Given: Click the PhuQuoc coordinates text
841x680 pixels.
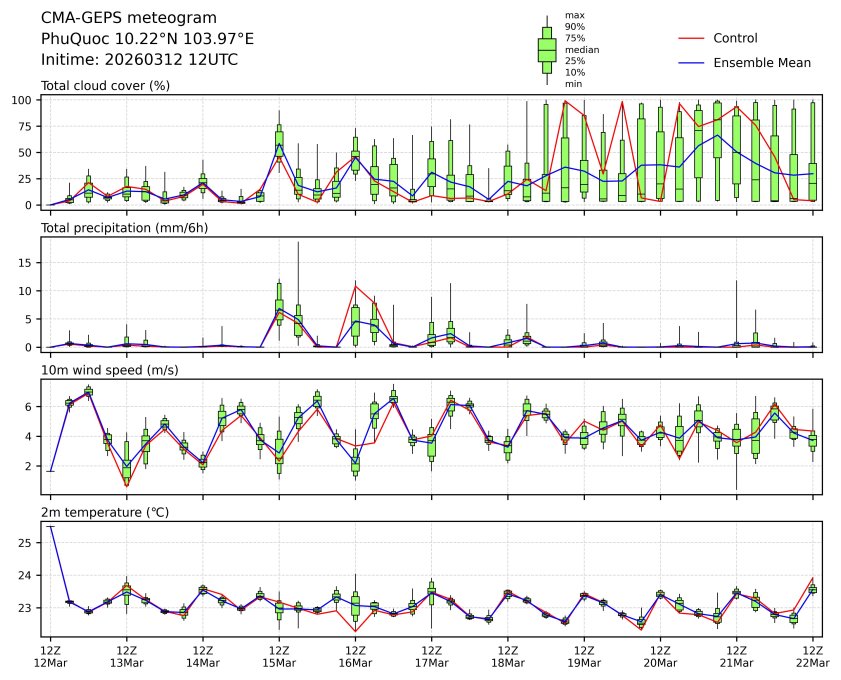Looking at the screenshot, I should [147, 38].
